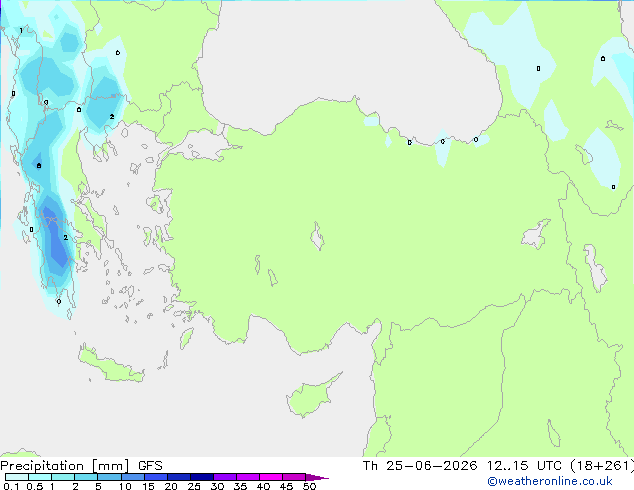Click the 30–35 mm purple legend swatch
Viewport: 634px width, 490px height.
click(x=225, y=477)
